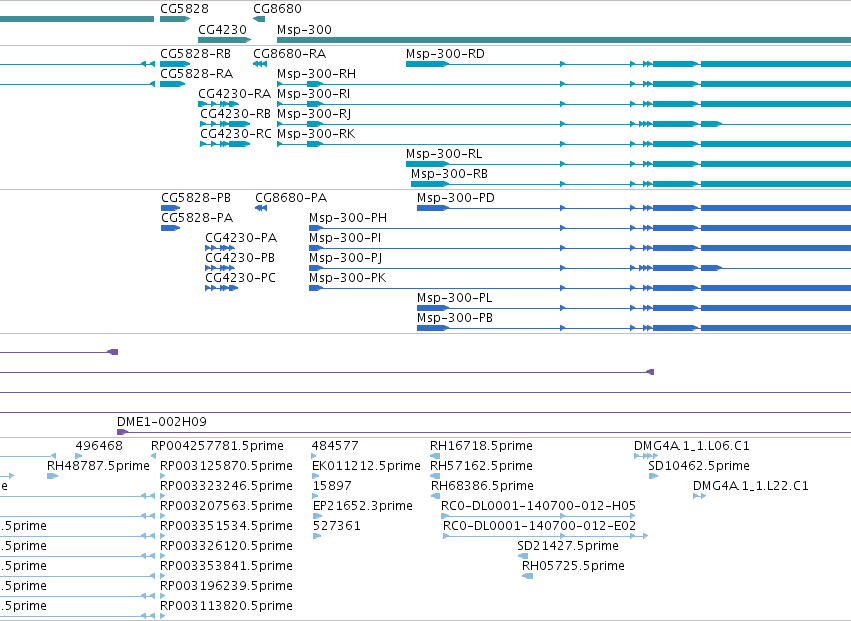Click the CG4230-PA protein label
Viewport: 851px width, 621px height.
[241, 238]
